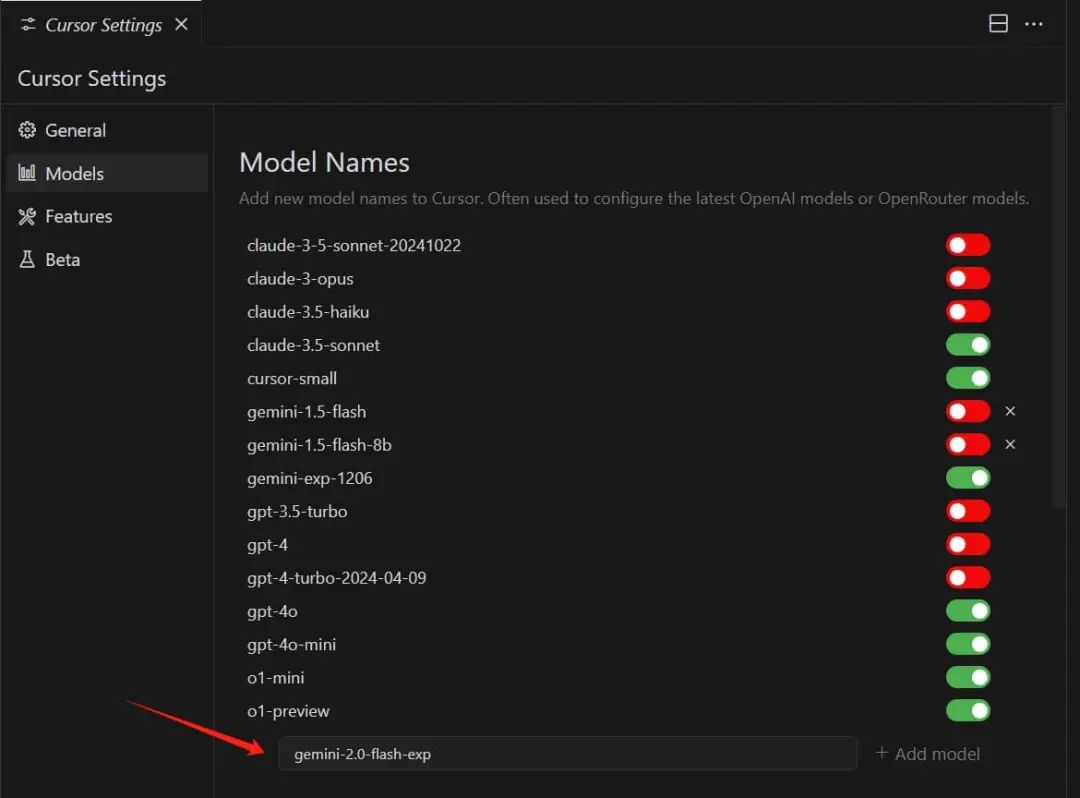Click the General gear icon in sidebar

[27, 130]
